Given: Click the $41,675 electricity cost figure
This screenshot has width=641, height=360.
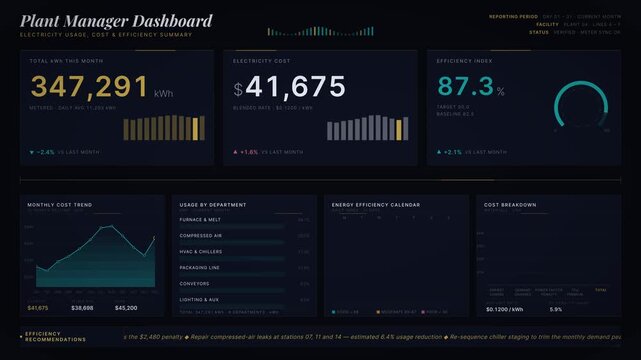Looking at the screenshot, I should click(x=289, y=87).
